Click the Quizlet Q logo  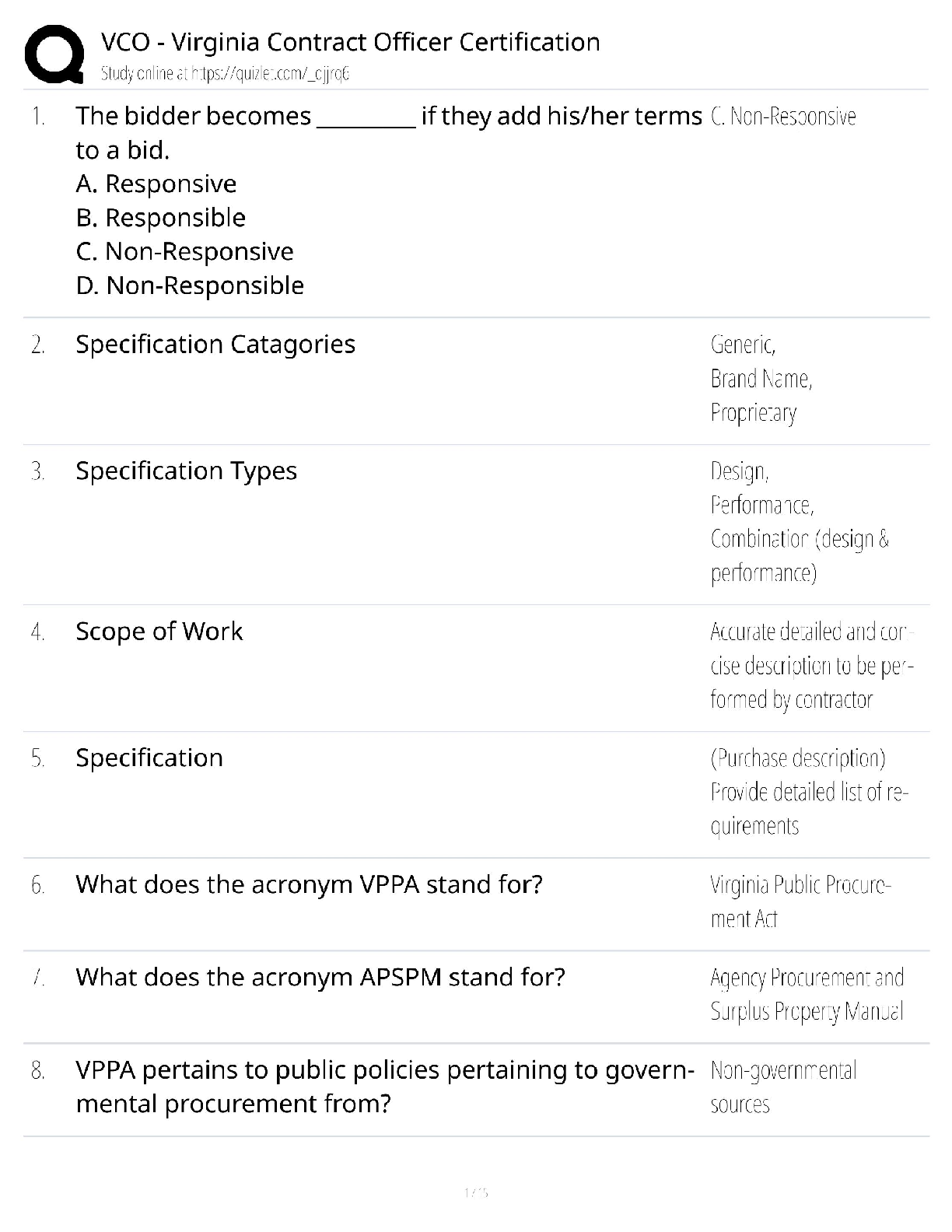pyautogui.click(x=54, y=53)
